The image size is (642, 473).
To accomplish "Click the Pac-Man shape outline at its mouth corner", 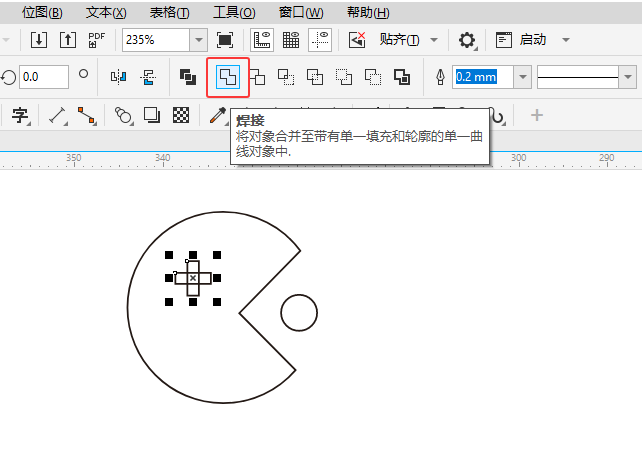I will [240, 313].
